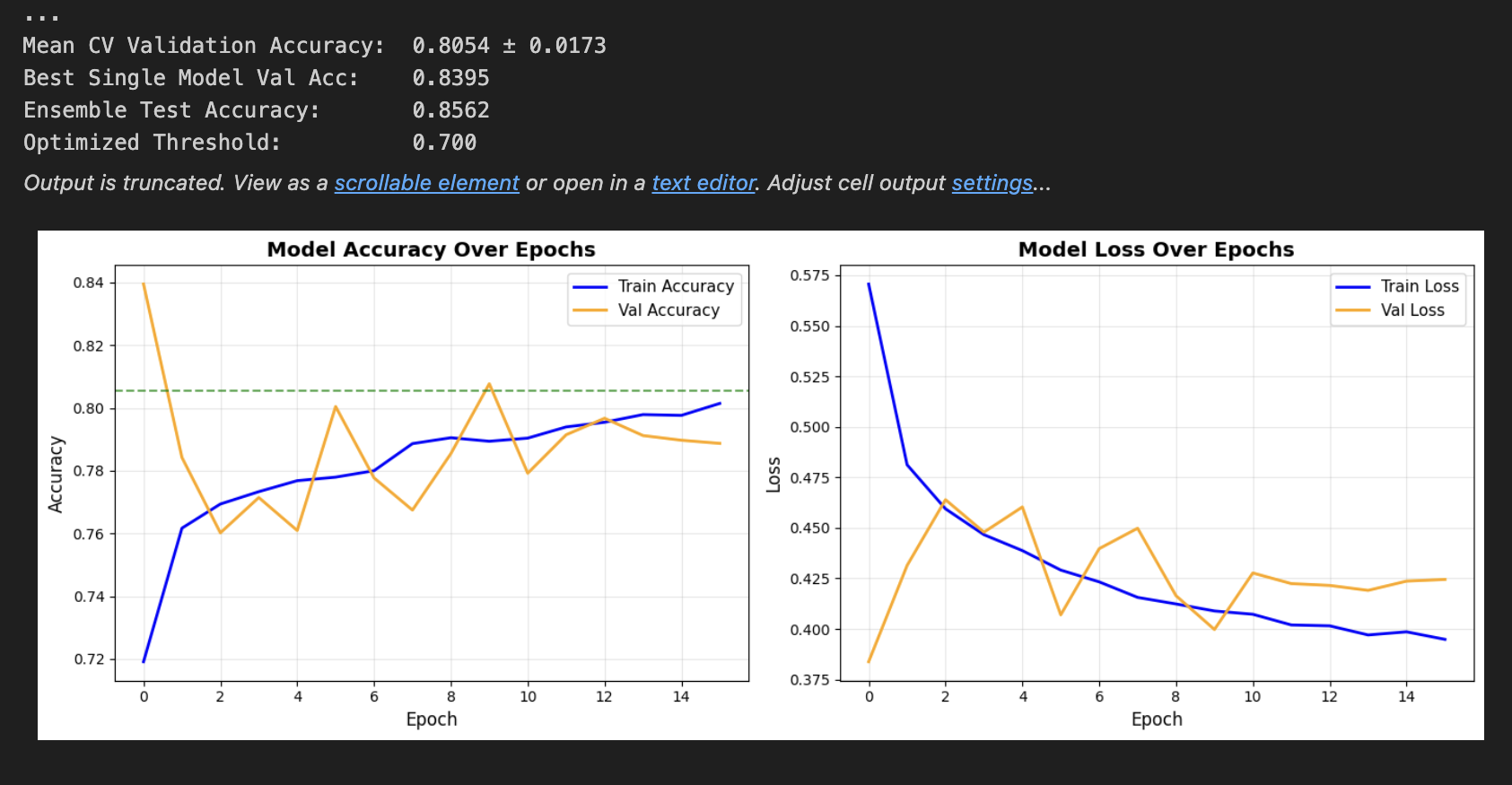1512x785 pixels.
Task: Click the Optimized Threshold value 0.700
Action: point(444,143)
